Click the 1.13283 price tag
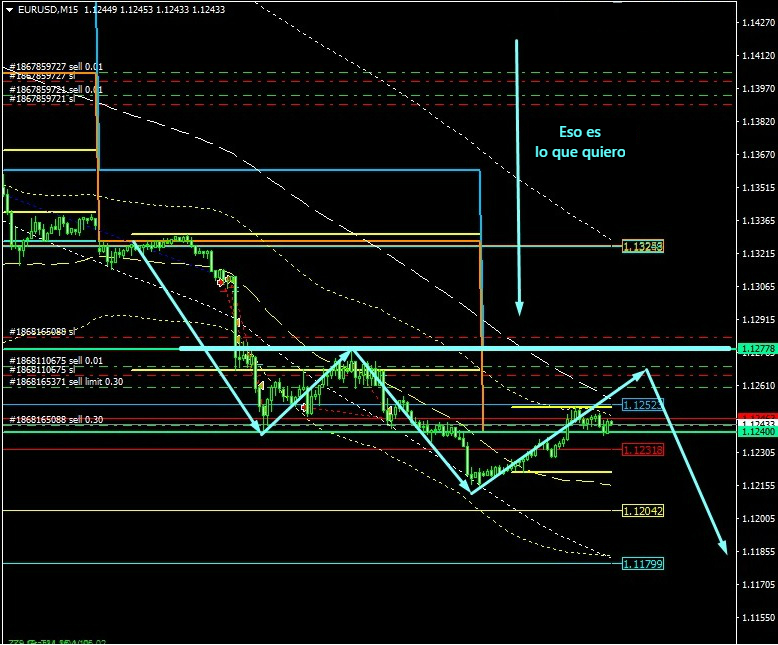This screenshot has width=778, height=645. pos(642,245)
